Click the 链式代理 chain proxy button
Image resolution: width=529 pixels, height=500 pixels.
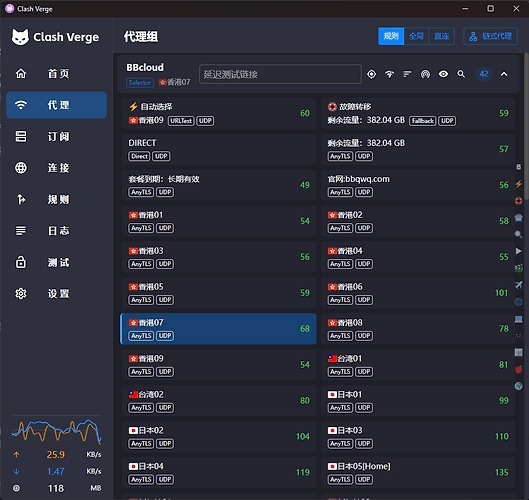[491, 36]
